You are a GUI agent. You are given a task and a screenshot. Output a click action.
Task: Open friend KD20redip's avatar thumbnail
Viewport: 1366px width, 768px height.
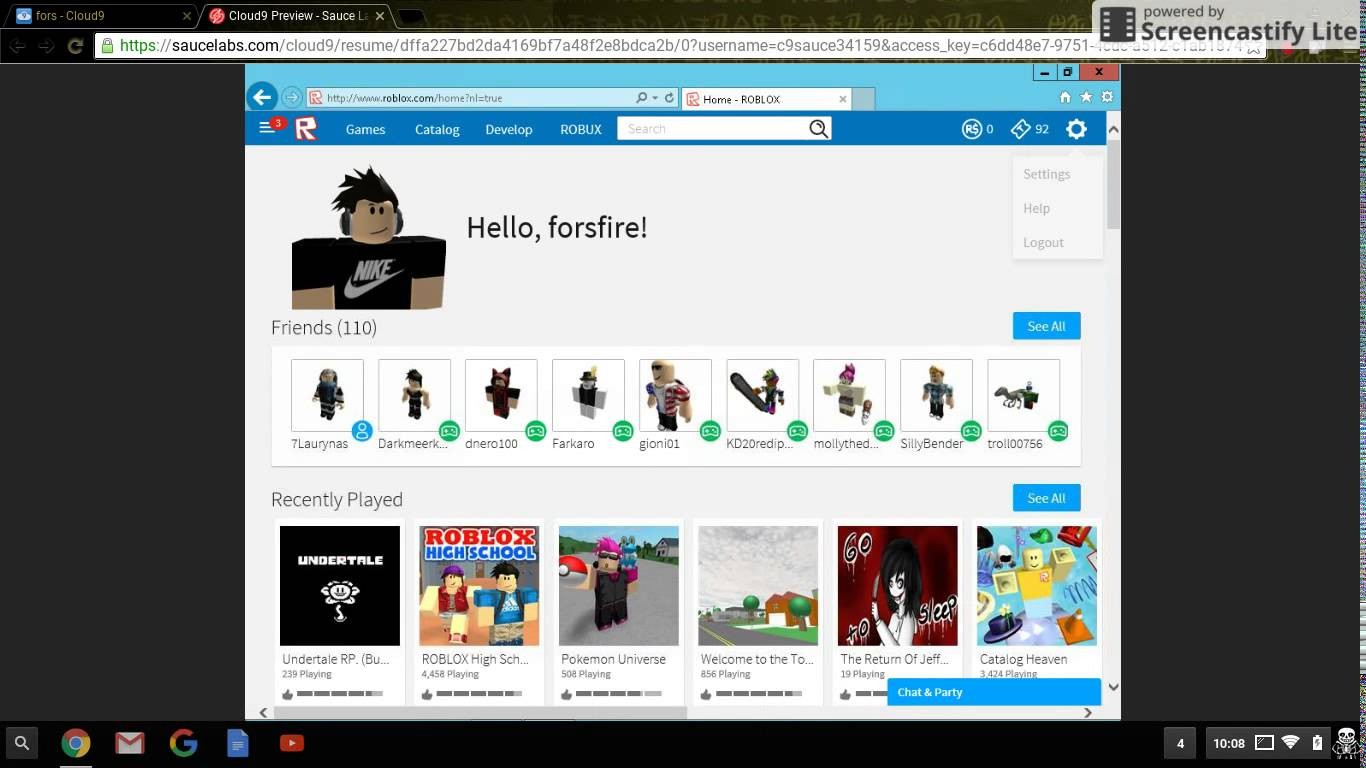(763, 396)
